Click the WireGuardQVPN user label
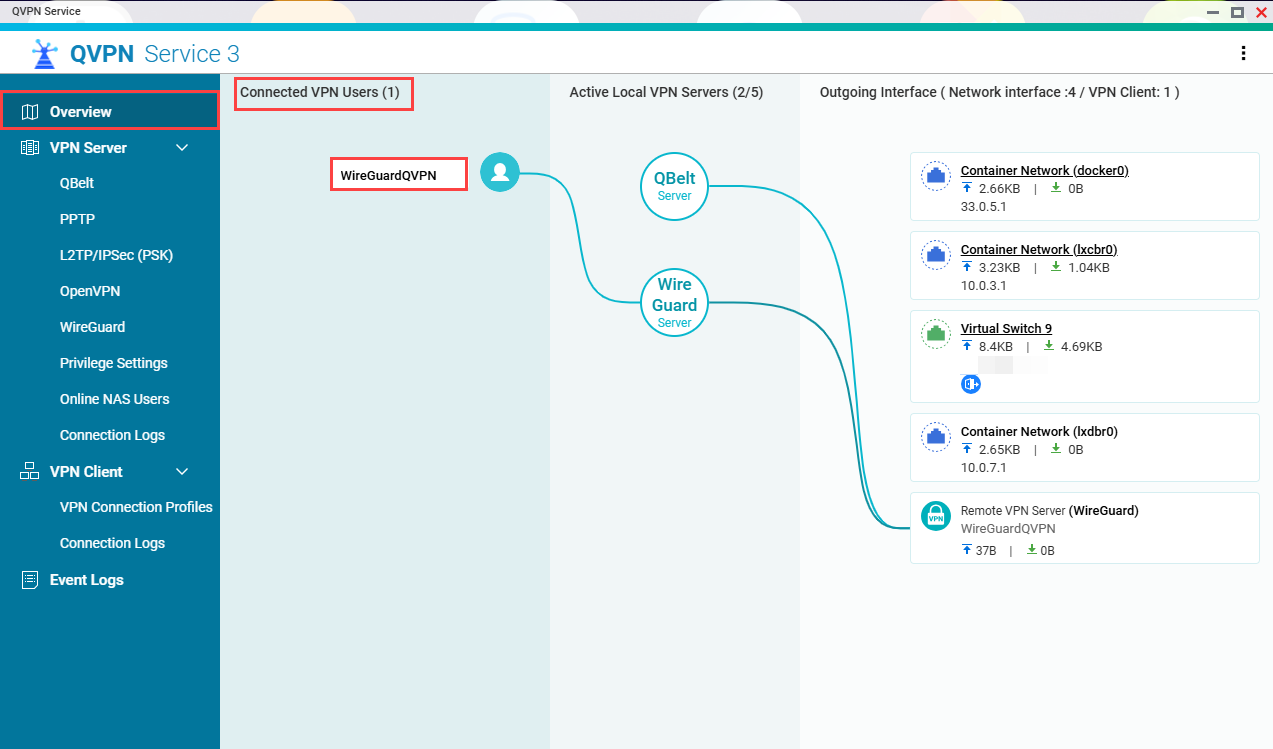 point(398,172)
